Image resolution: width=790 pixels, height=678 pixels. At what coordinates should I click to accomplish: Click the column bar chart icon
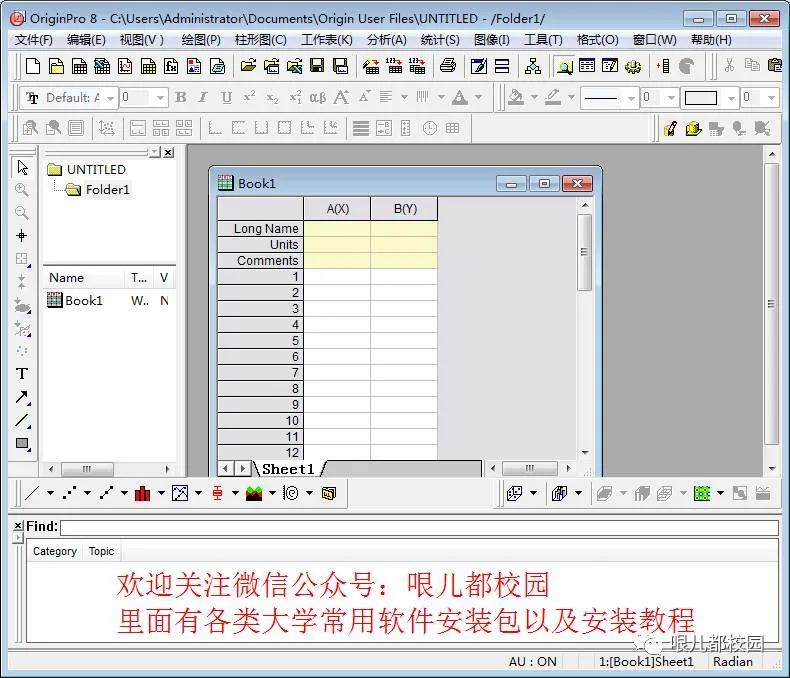143,493
